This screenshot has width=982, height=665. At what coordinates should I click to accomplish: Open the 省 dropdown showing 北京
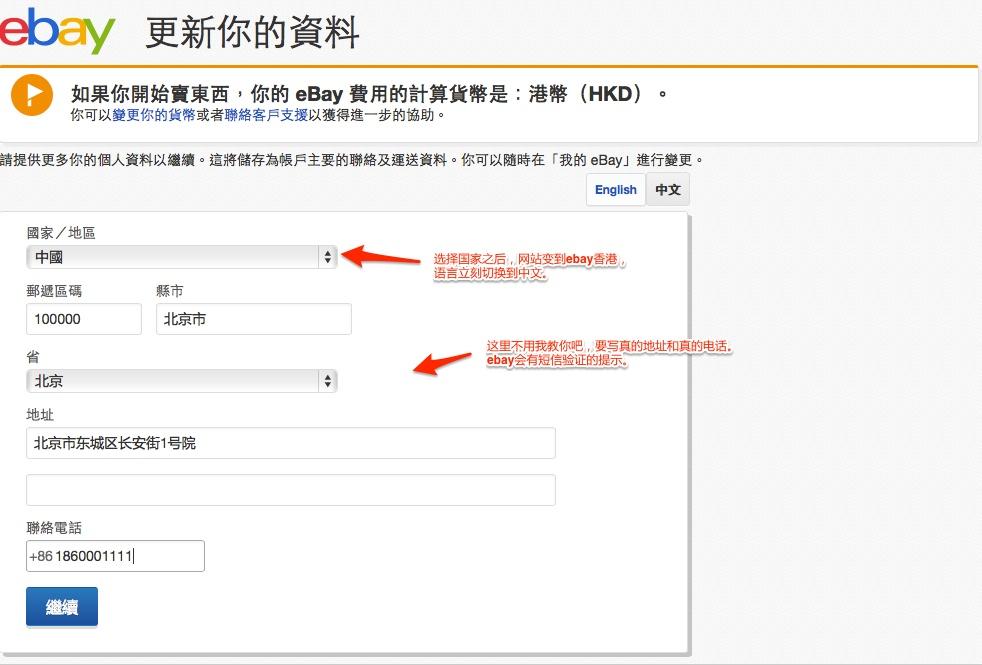click(182, 381)
